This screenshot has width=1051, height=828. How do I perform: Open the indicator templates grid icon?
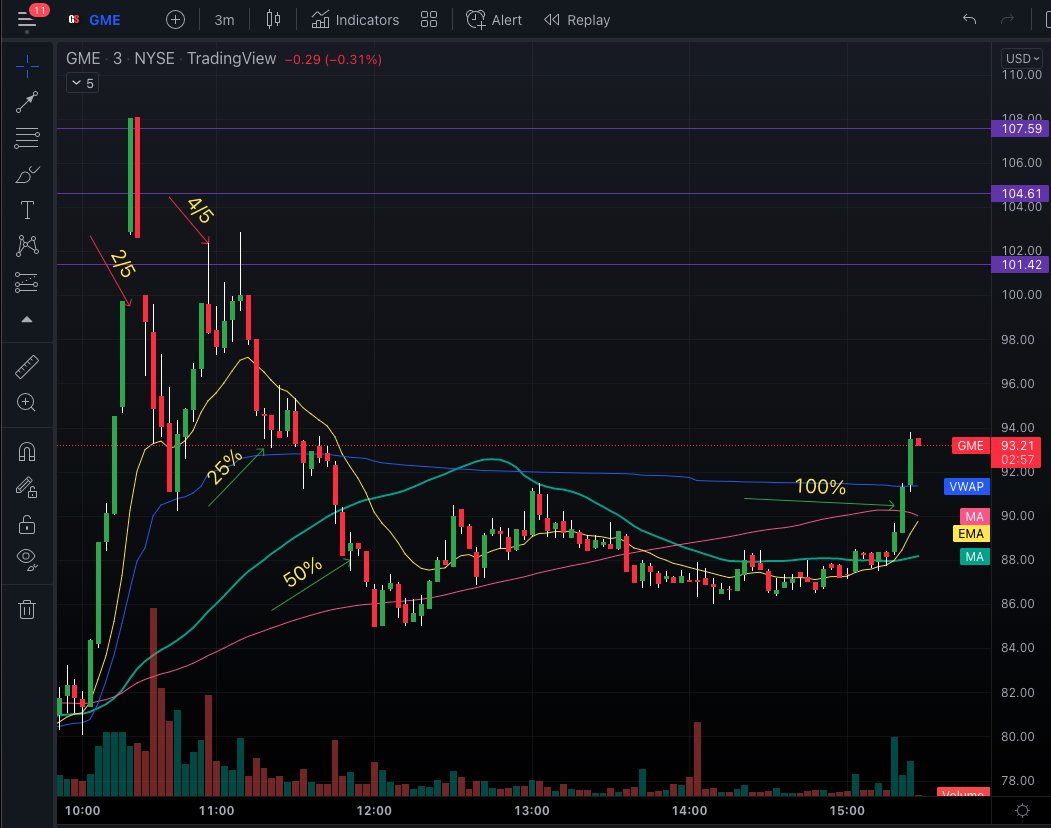(429, 19)
